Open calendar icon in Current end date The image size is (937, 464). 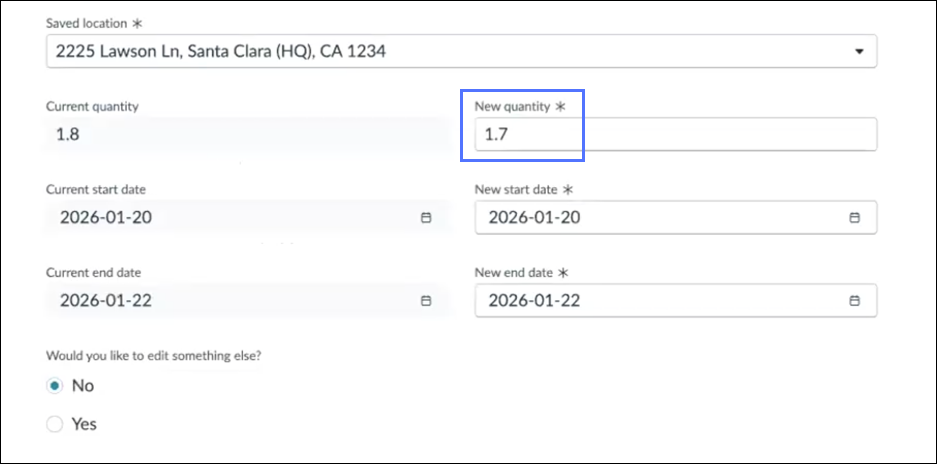tap(426, 300)
